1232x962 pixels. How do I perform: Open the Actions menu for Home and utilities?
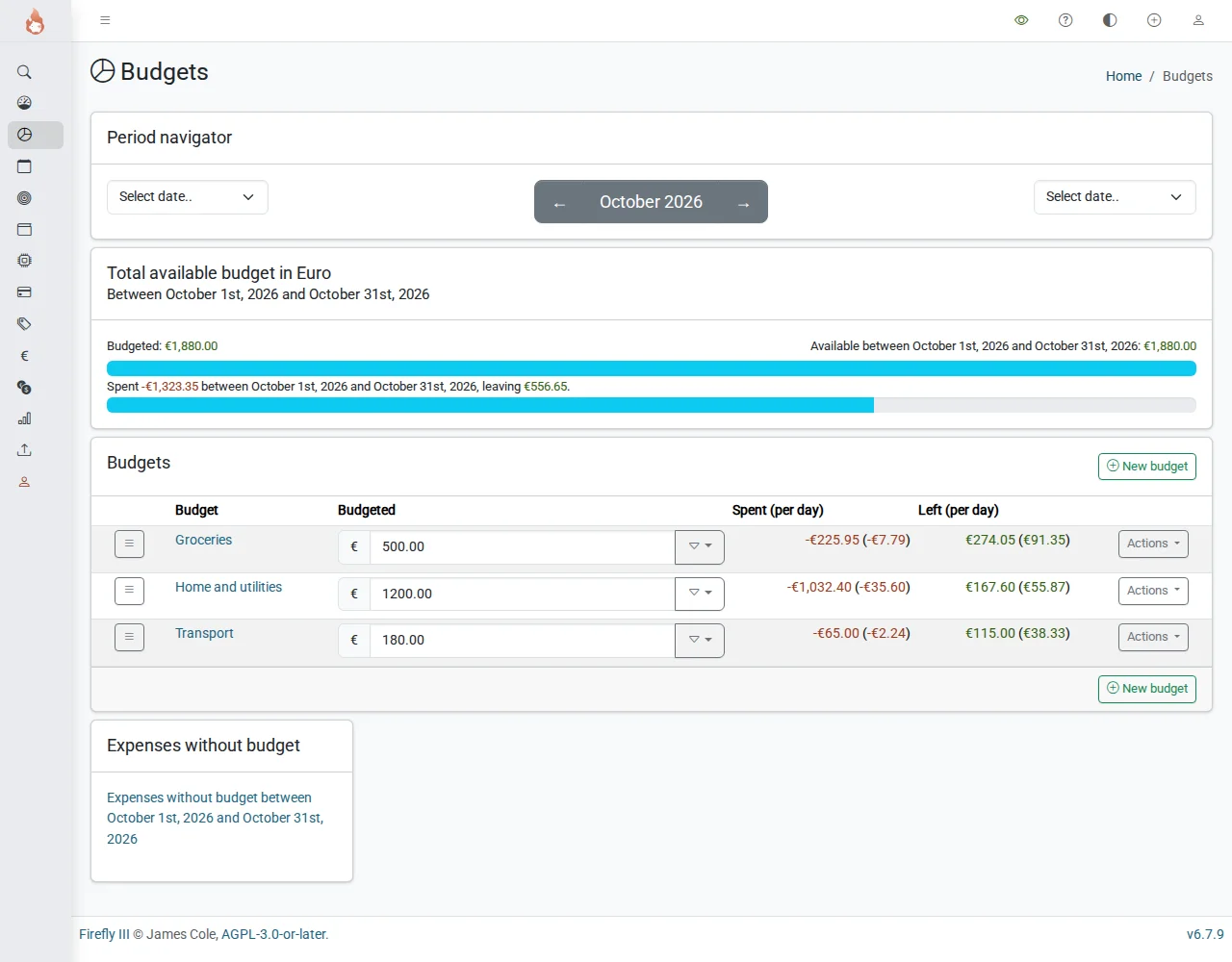pyautogui.click(x=1153, y=591)
